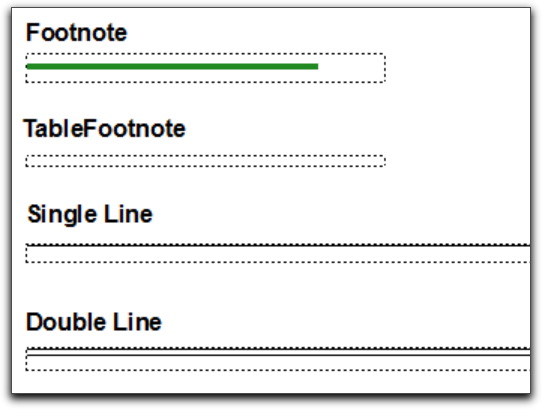Select the empty space inside the Footnote frame, right of the green line

(351, 68)
